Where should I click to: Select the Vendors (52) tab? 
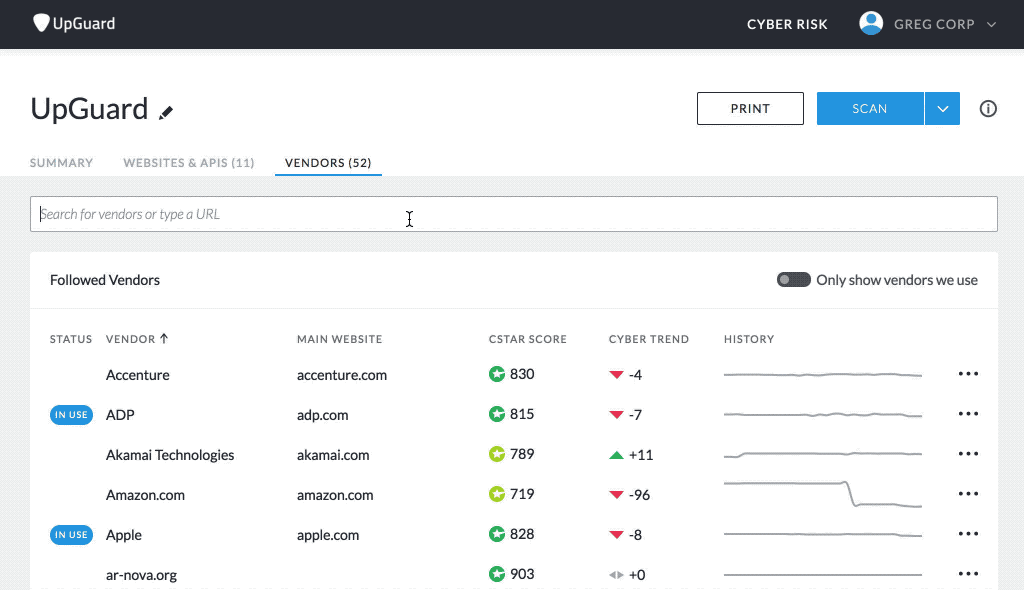(328, 163)
